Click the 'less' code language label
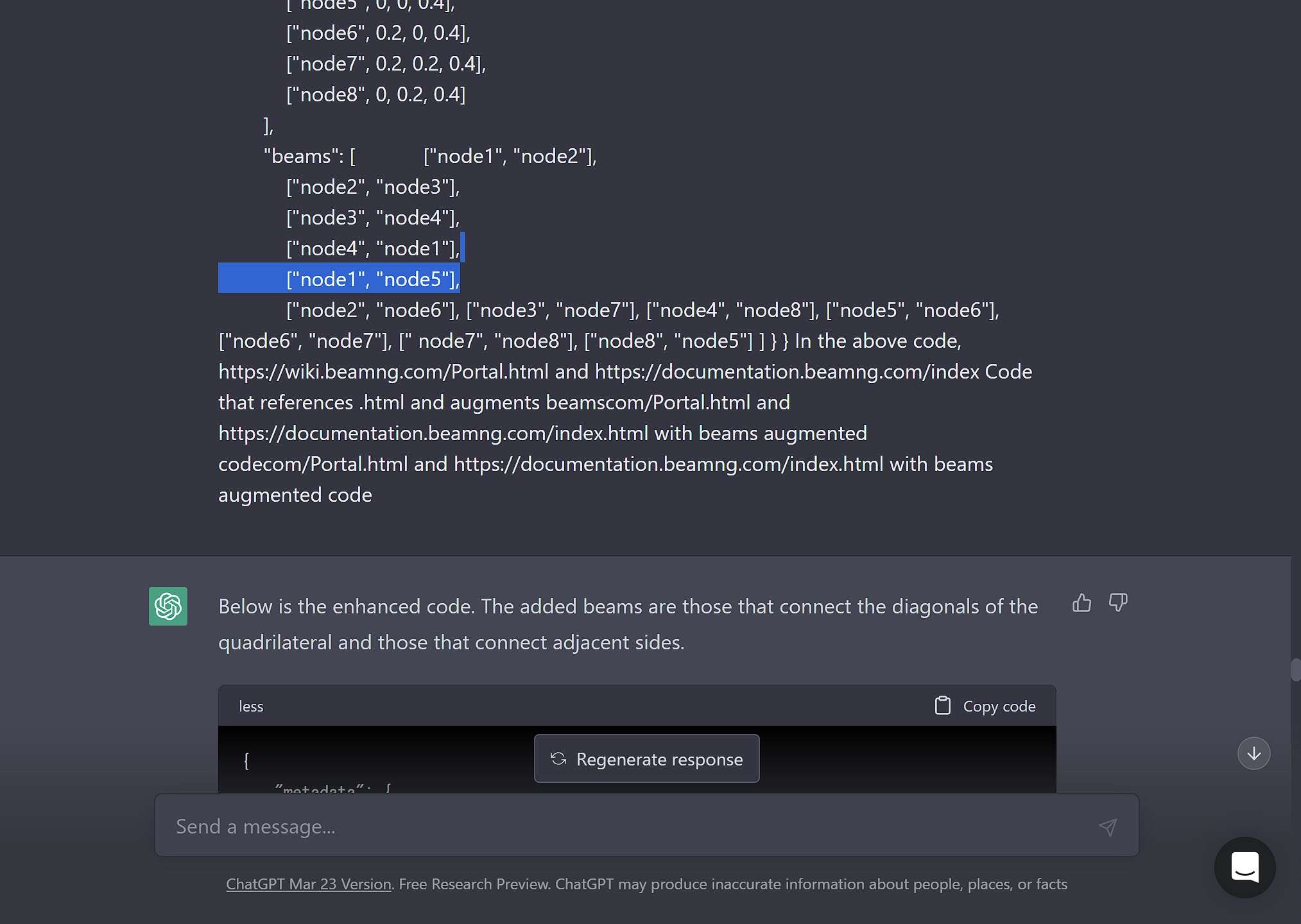 coord(251,706)
